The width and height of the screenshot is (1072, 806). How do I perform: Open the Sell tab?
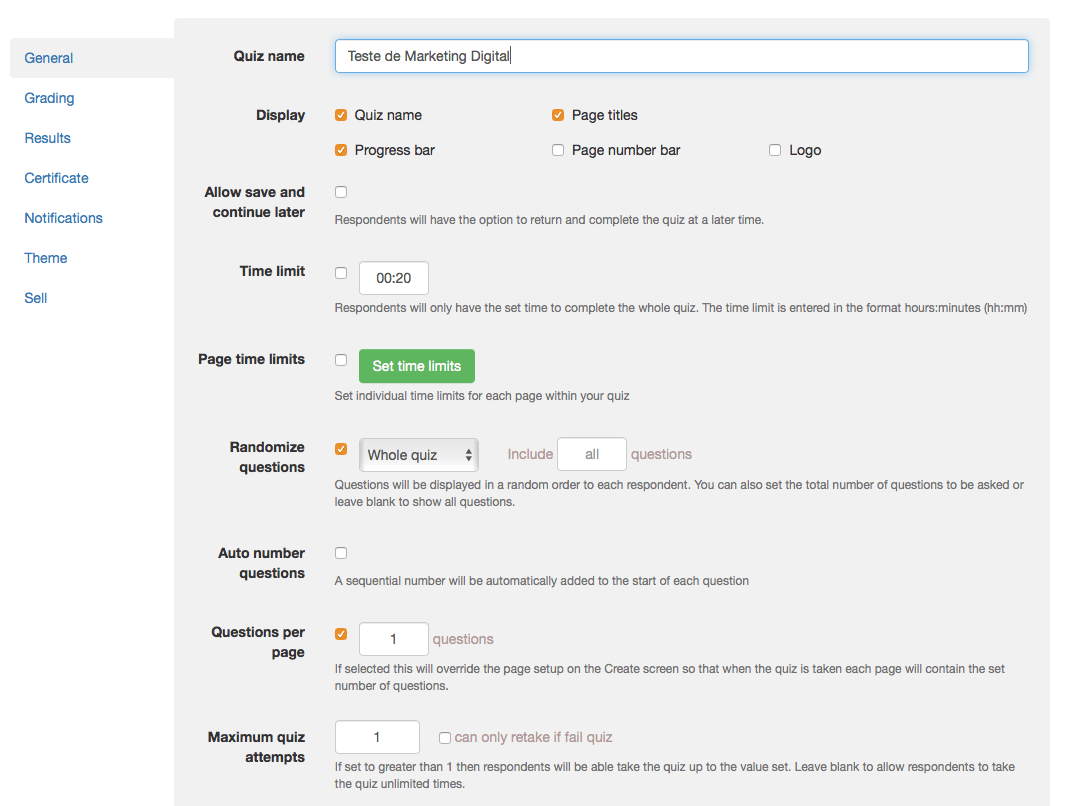[36, 298]
